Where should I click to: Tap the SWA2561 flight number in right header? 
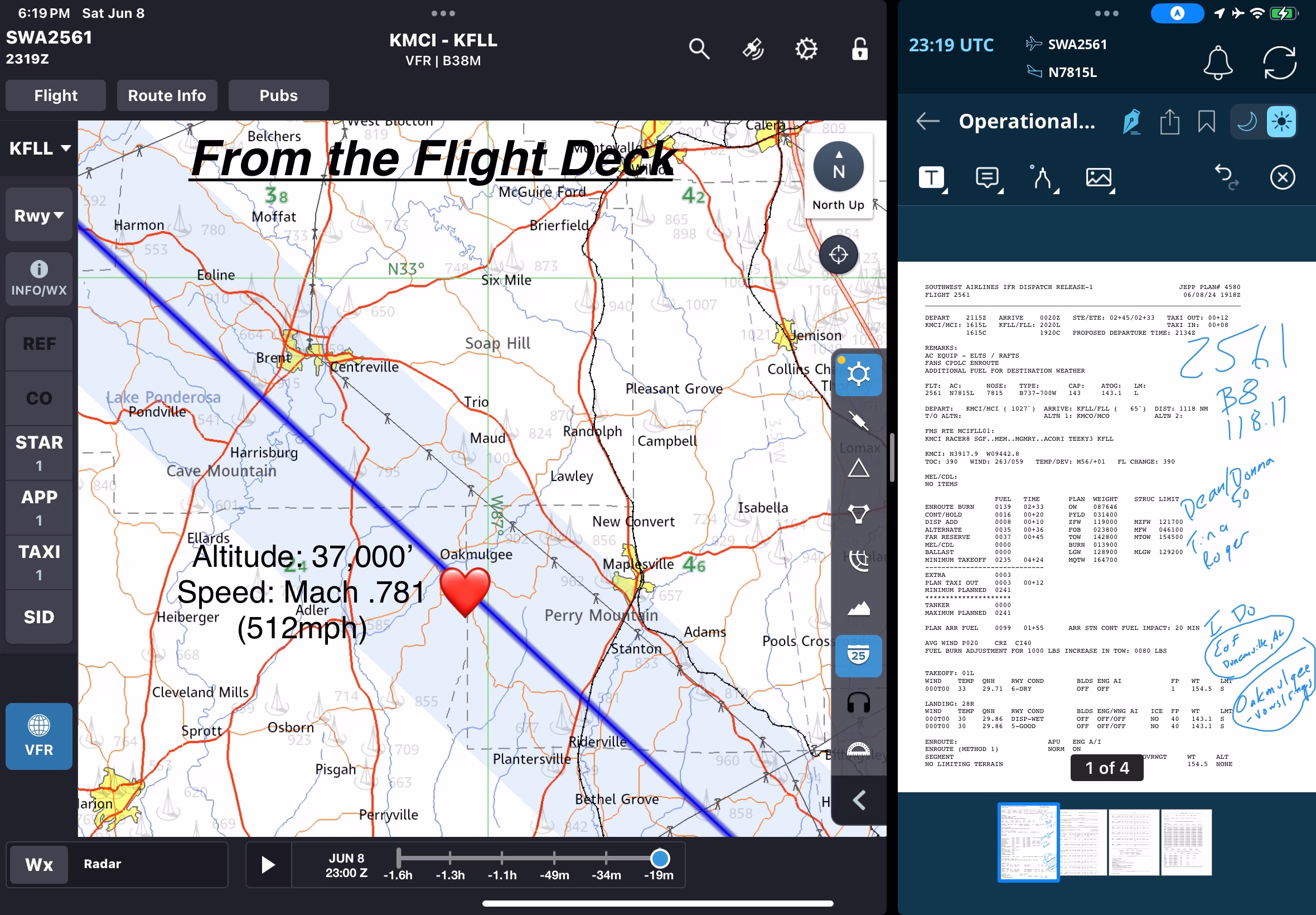click(1077, 44)
